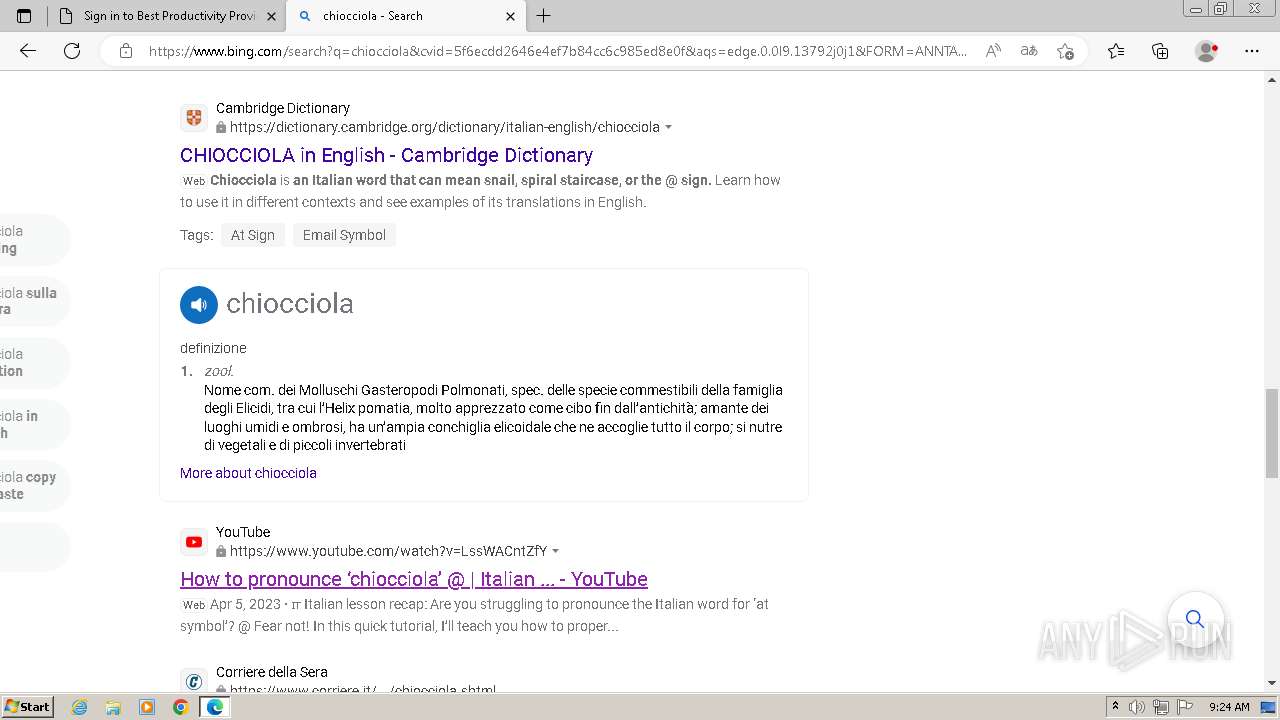Viewport: 1280px width, 720px height.
Task: Open CHIOCCIOLA in English Cambridge link
Action: coord(386,155)
